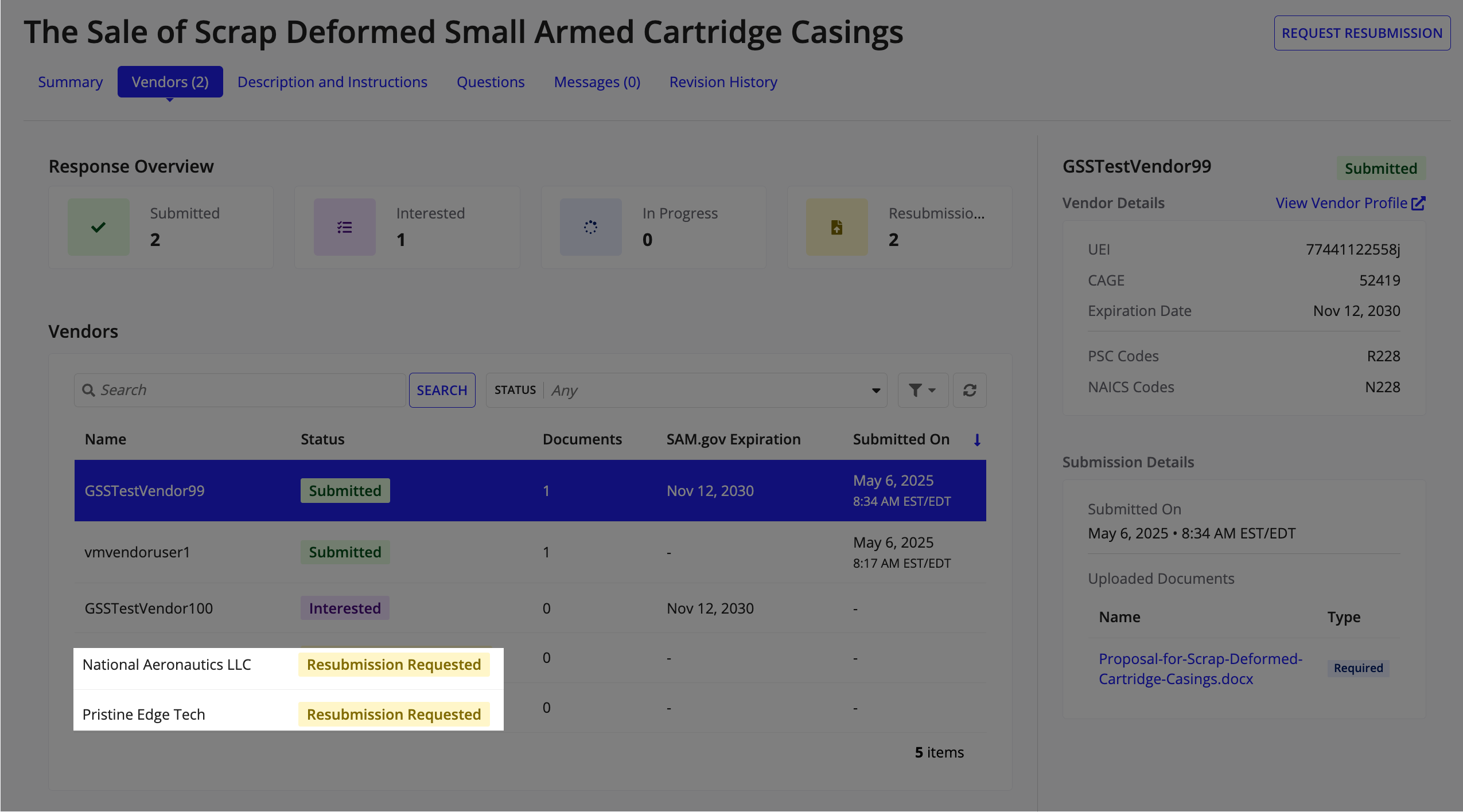
Task: Open the Questions tab
Action: point(491,82)
